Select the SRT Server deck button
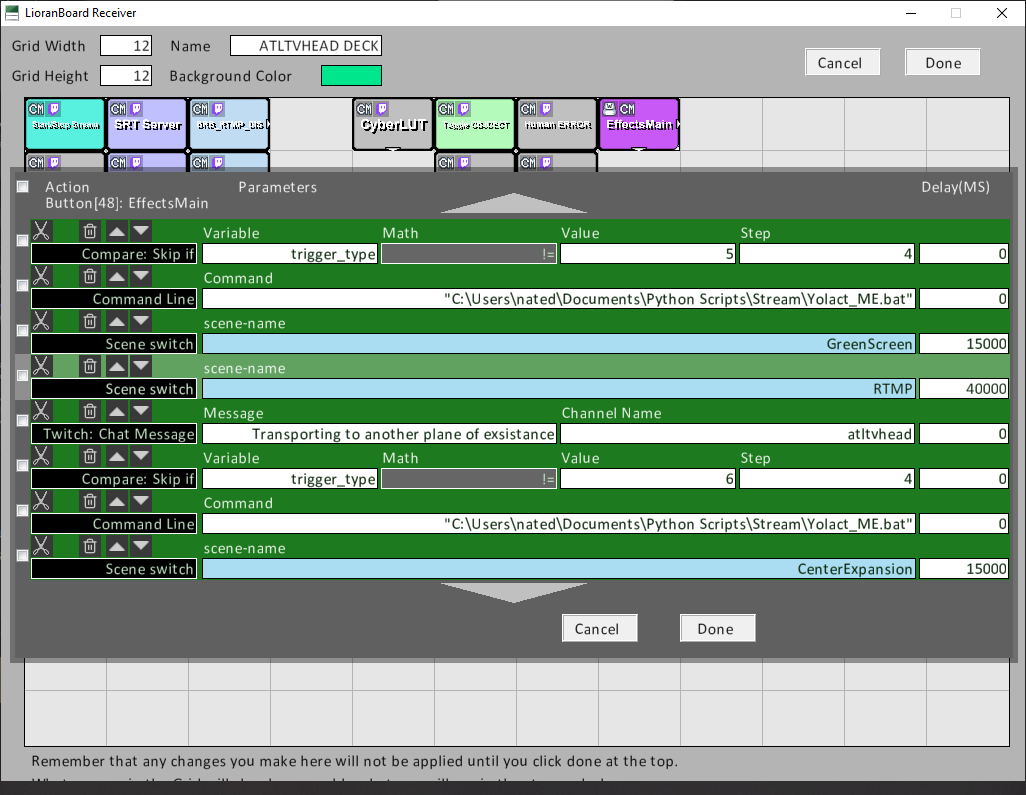This screenshot has width=1026, height=795. click(147, 124)
